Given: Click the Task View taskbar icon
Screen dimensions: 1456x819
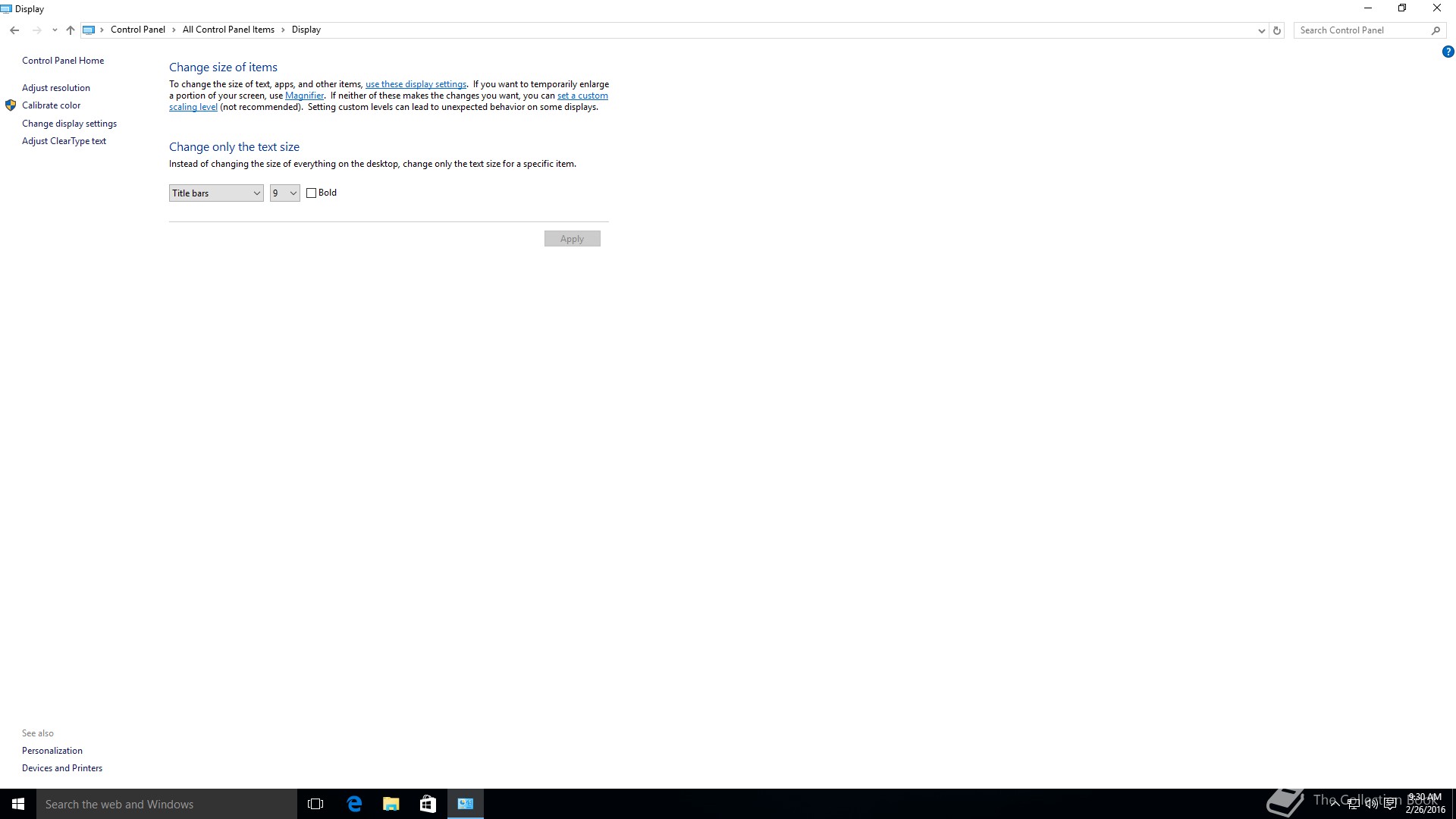Looking at the screenshot, I should (x=315, y=804).
